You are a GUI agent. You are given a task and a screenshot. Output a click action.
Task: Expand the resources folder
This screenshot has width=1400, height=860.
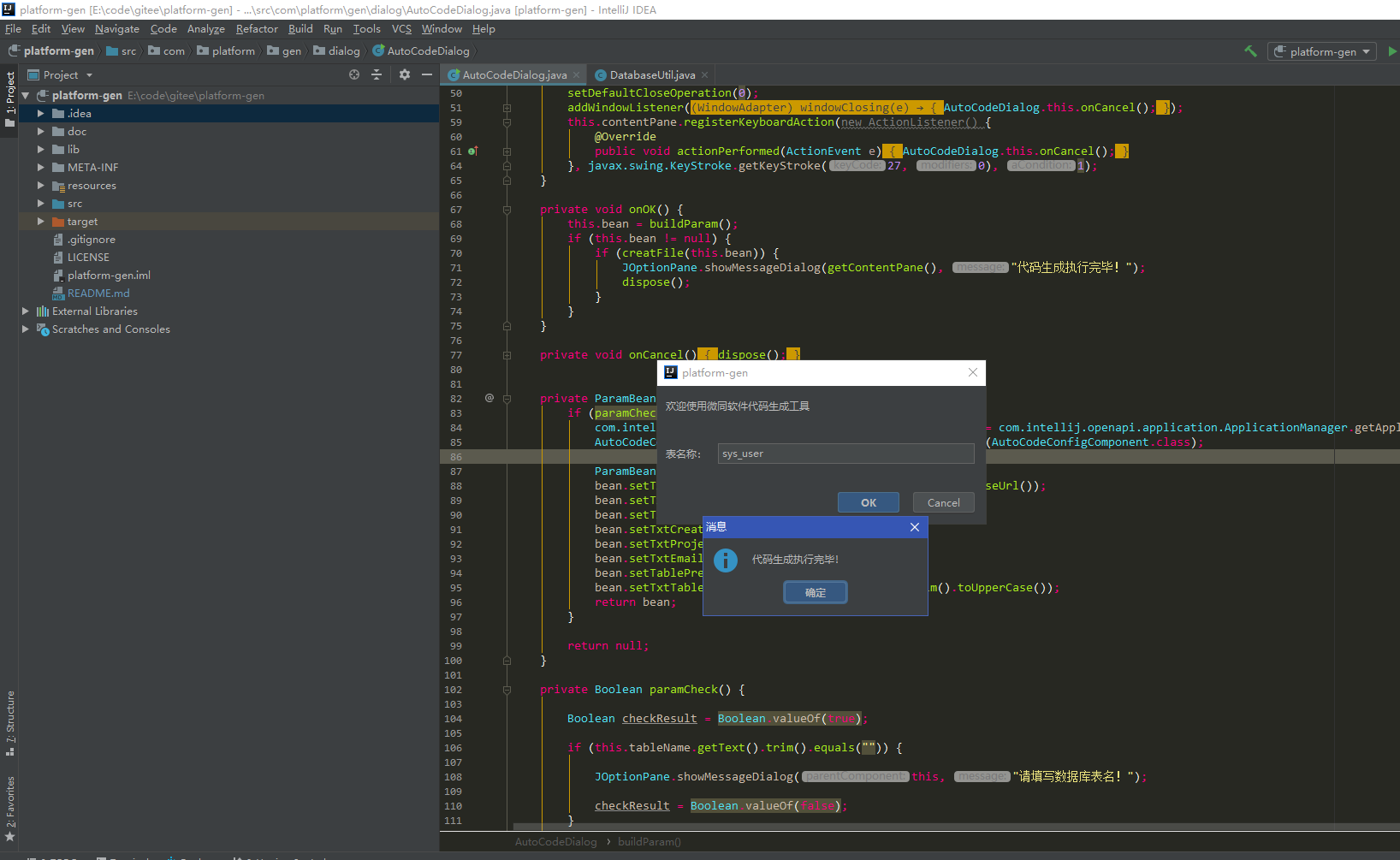click(40, 185)
